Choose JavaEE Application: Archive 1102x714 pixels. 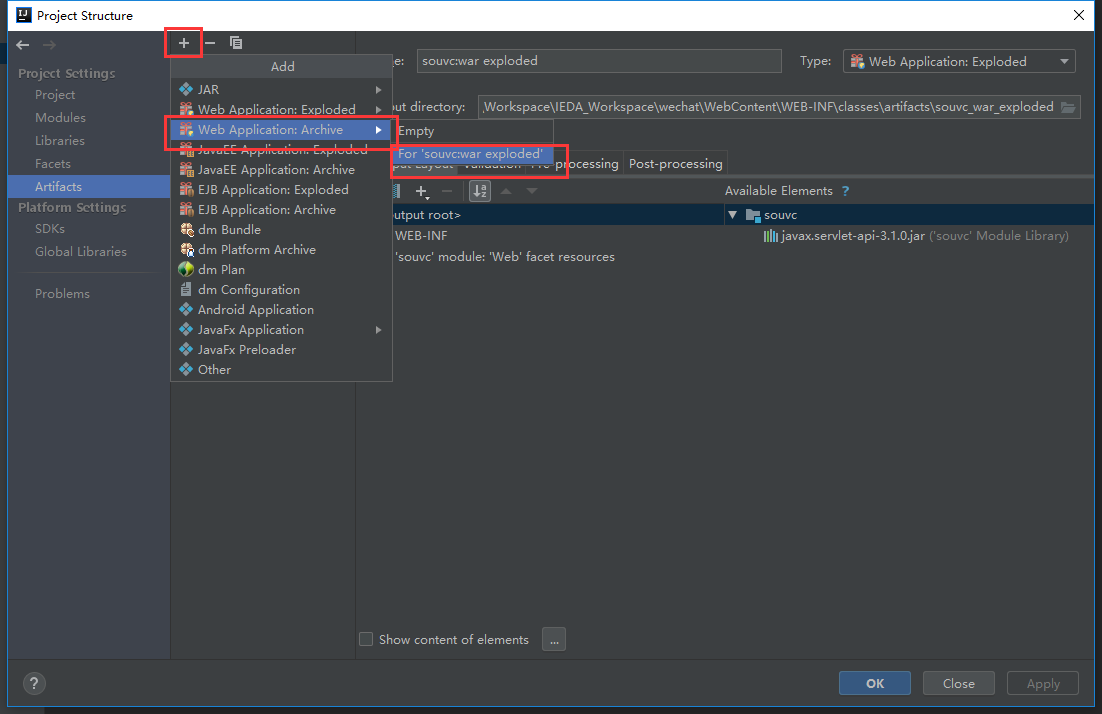point(281,169)
